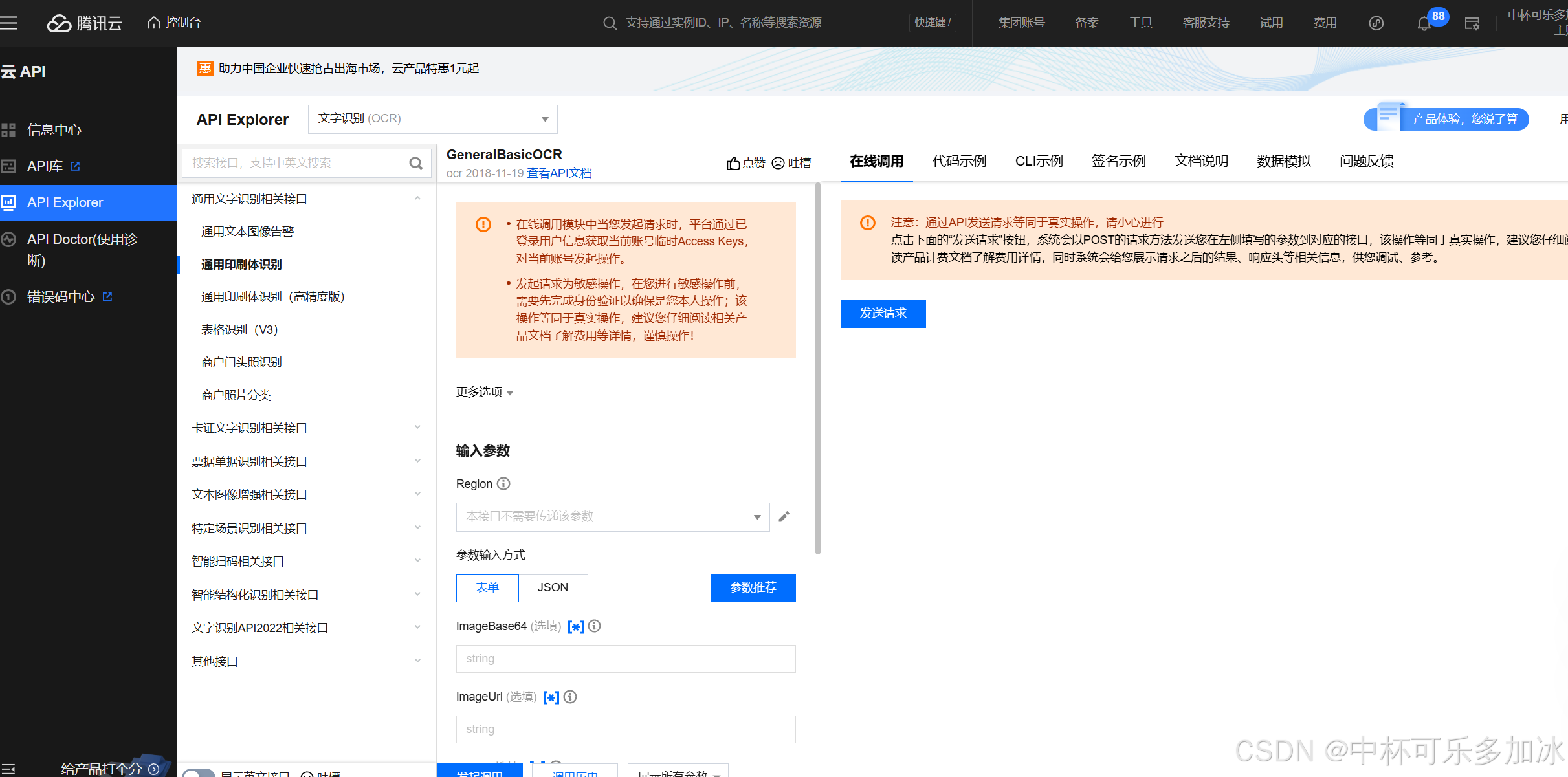This screenshot has height=777, width=1568.
Task: Click the search magnifier in top bar
Action: coord(610,23)
